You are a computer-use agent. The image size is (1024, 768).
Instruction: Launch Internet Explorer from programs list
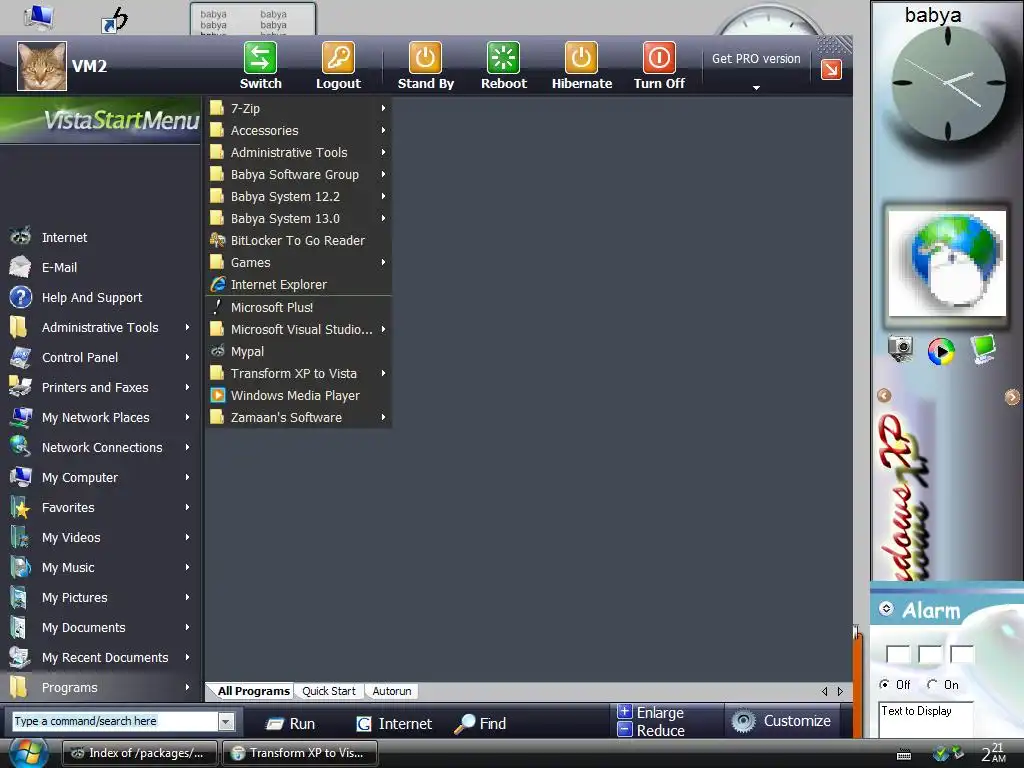[x=278, y=285]
